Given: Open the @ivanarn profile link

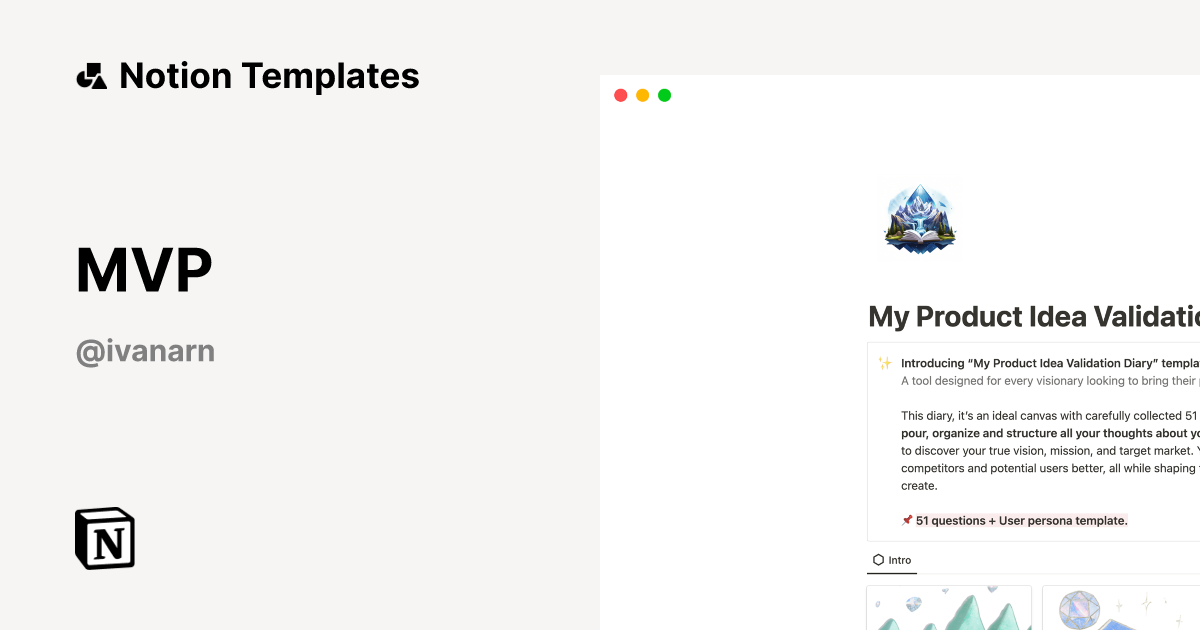Looking at the screenshot, I should click(145, 350).
